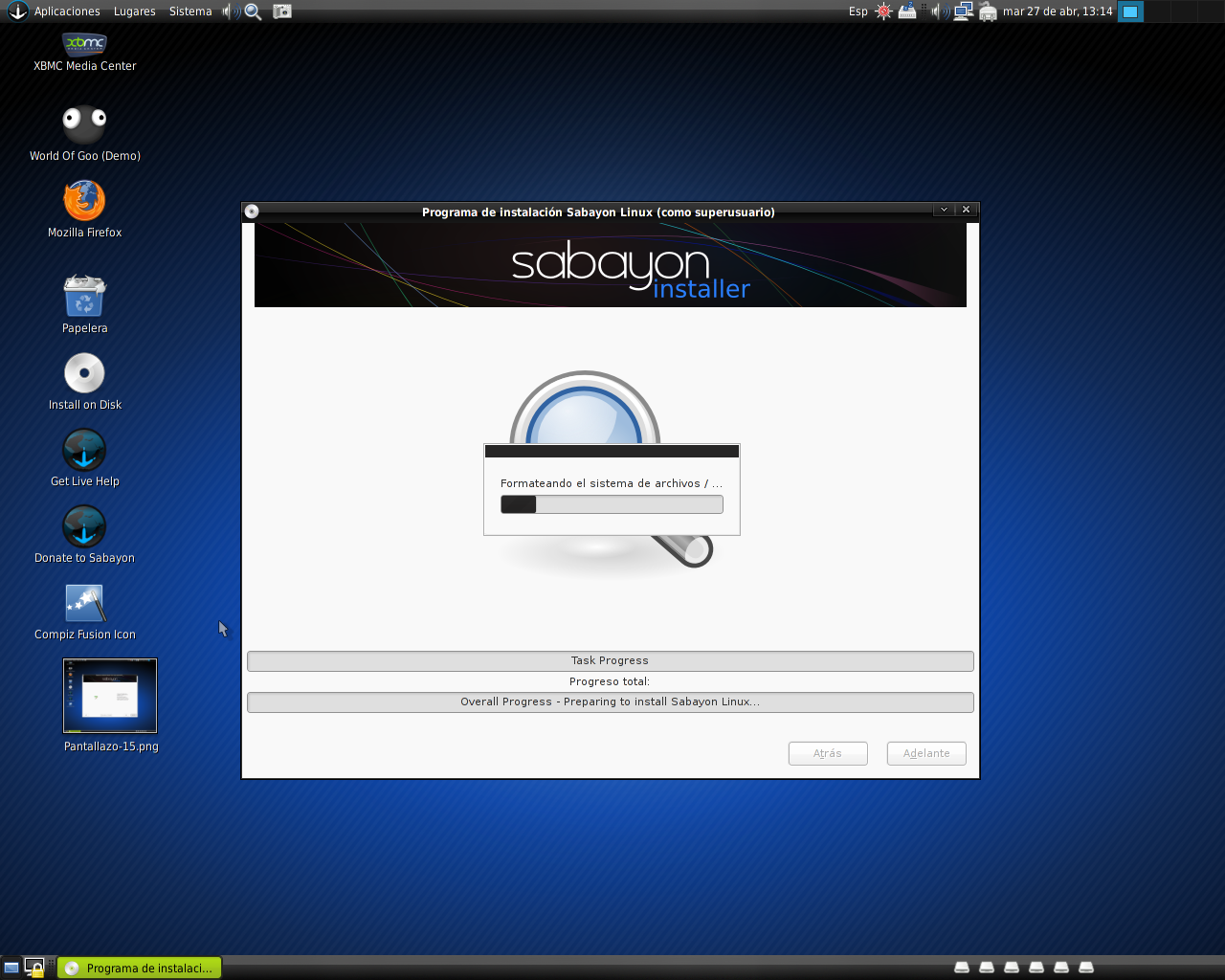Minimize the Sabayon installer window

pyautogui.click(x=944, y=210)
